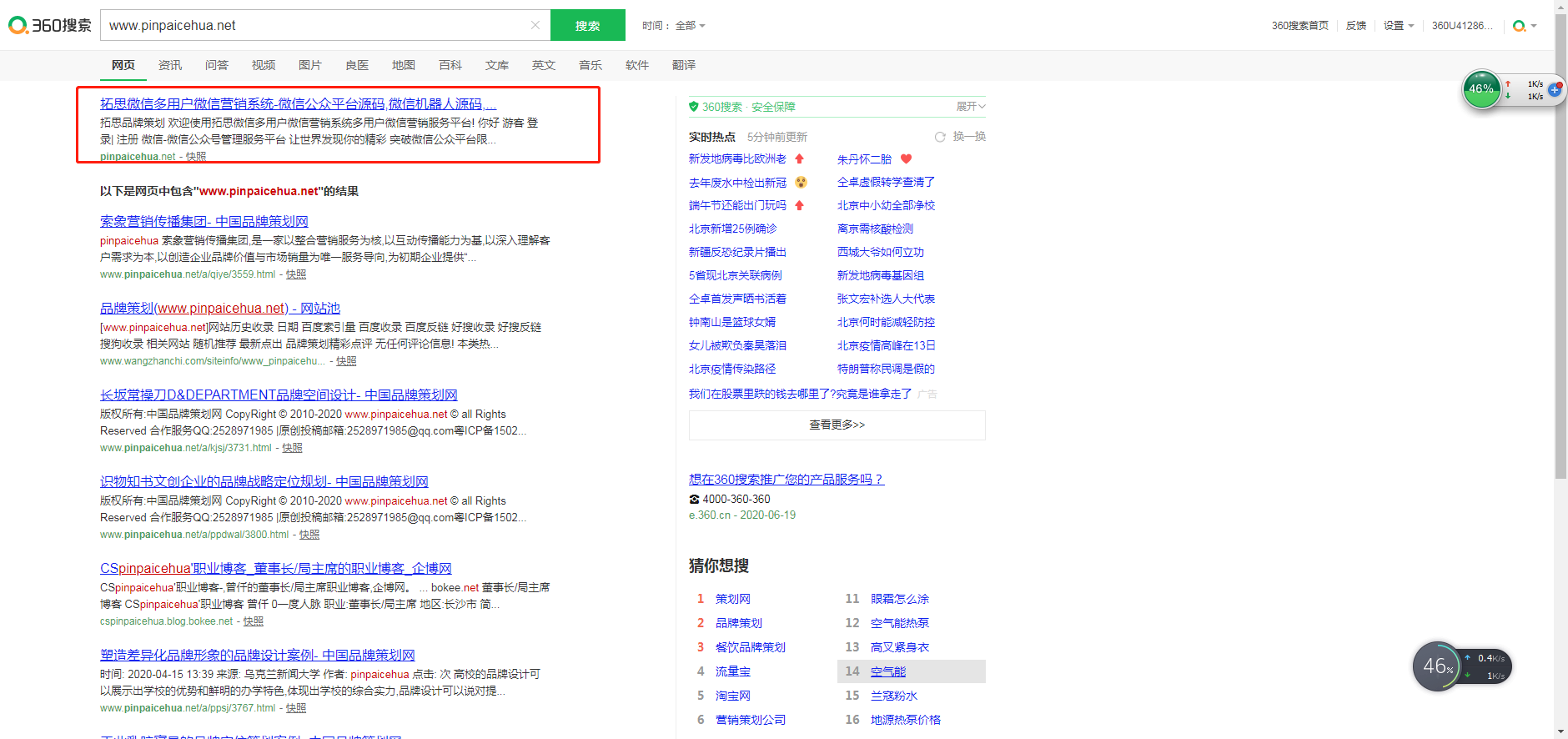
Task: Switch to the 良医 tab
Action: tap(357, 65)
